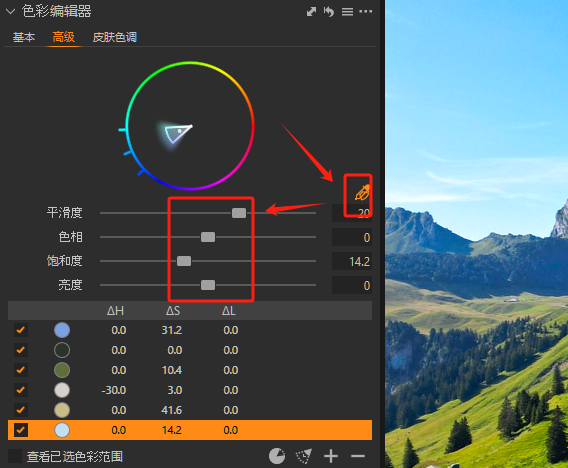Click the full color wheel span icon
This screenshot has height=468, width=568.
pyautogui.click(x=277, y=456)
